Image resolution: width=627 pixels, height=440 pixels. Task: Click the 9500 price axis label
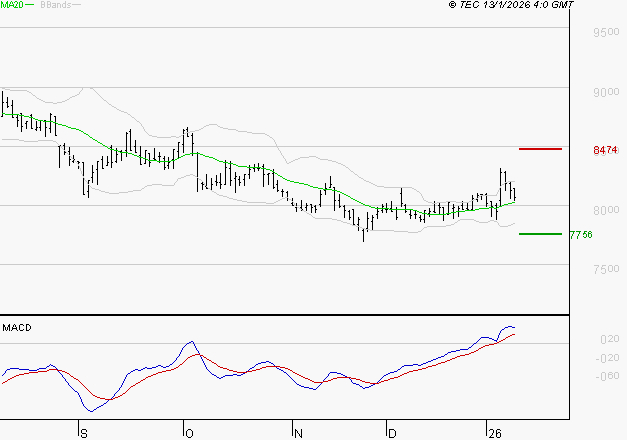[x=606, y=32]
